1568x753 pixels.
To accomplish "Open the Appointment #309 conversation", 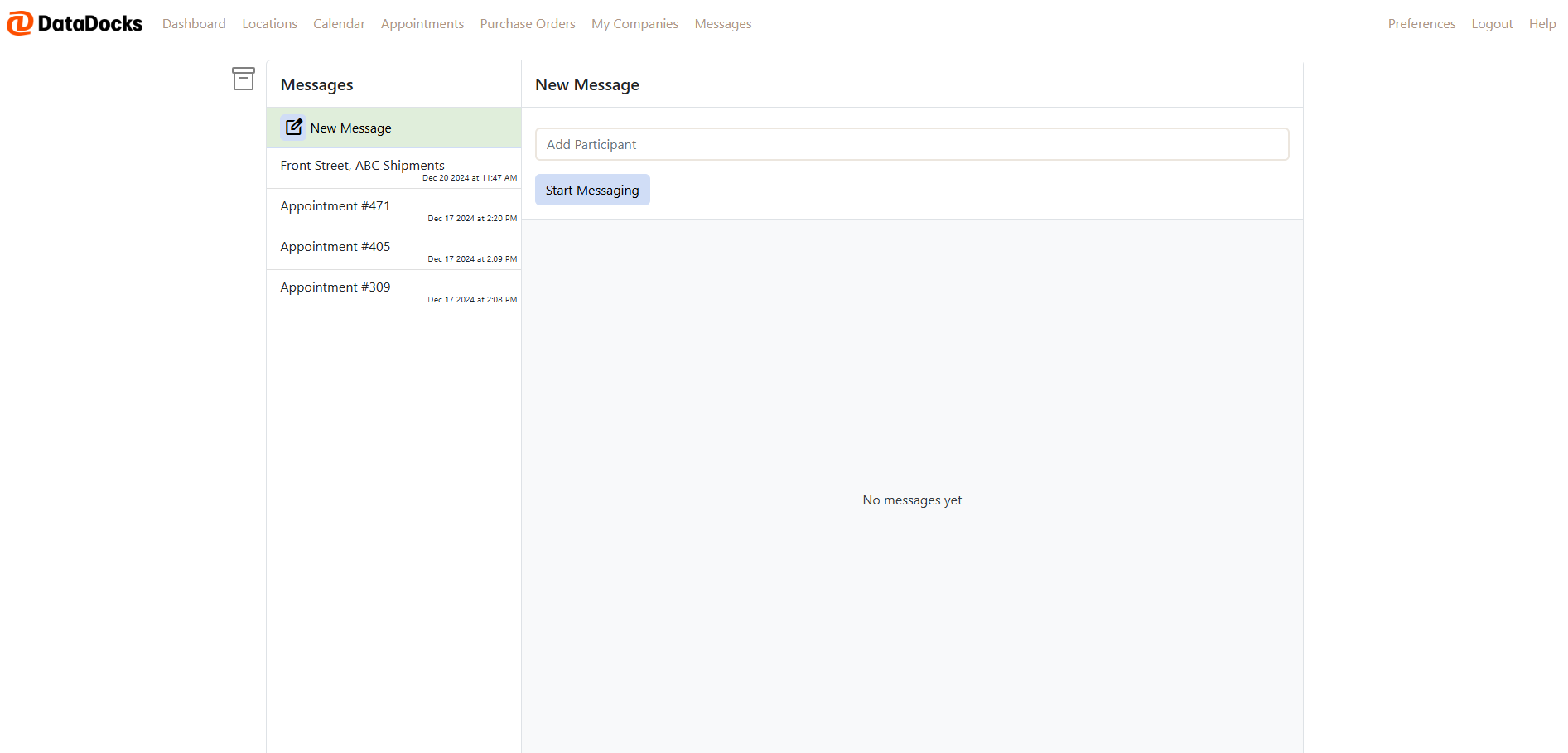I will tap(394, 290).
